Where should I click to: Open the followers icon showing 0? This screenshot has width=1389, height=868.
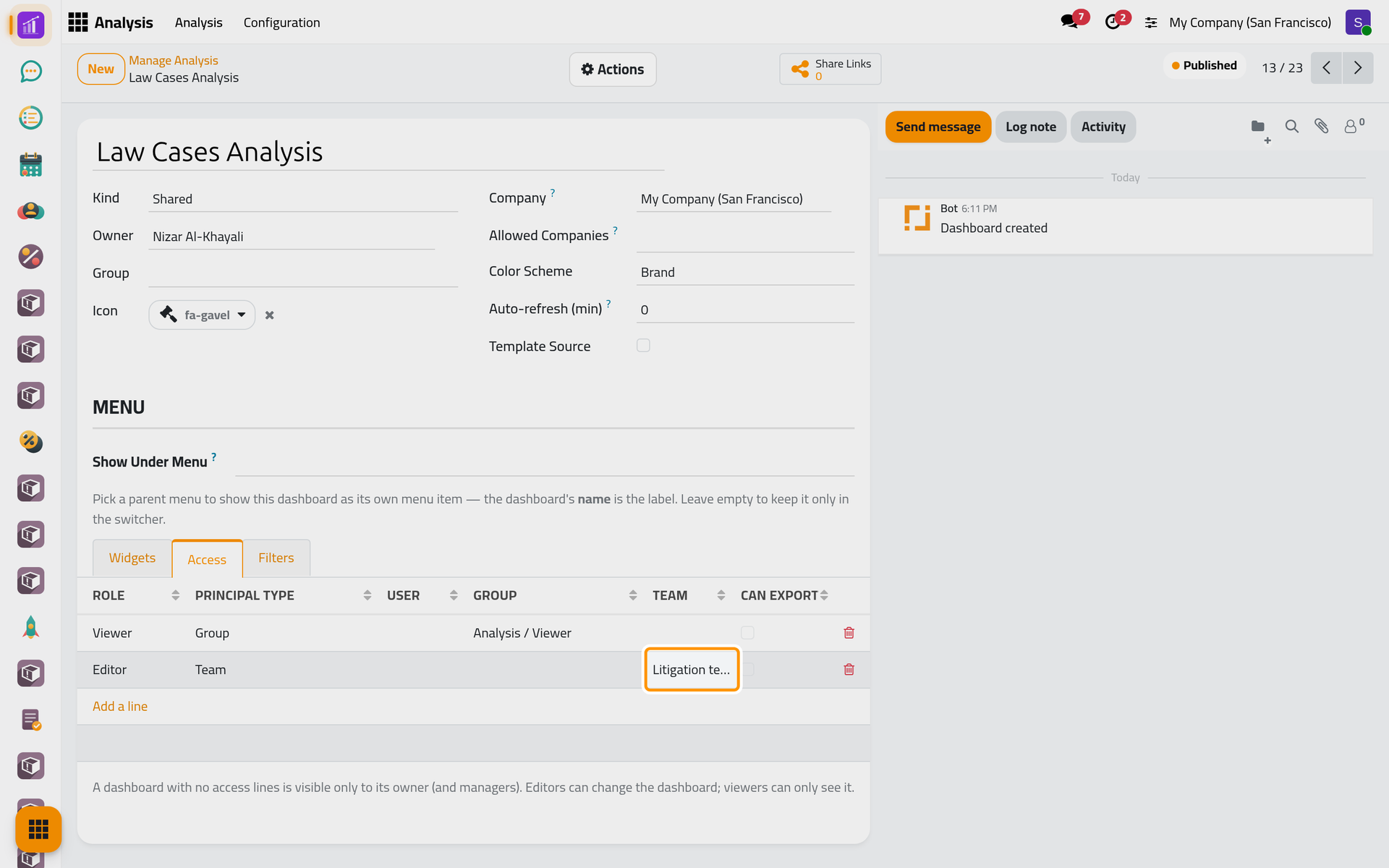point(1354,126)
